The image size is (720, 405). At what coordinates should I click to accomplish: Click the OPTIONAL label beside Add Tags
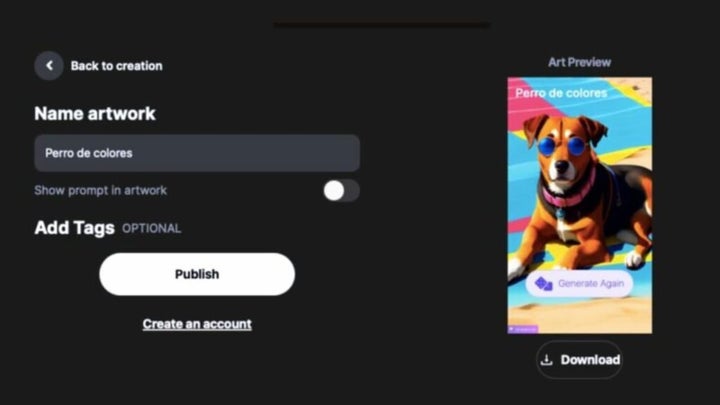pos(152,229)
